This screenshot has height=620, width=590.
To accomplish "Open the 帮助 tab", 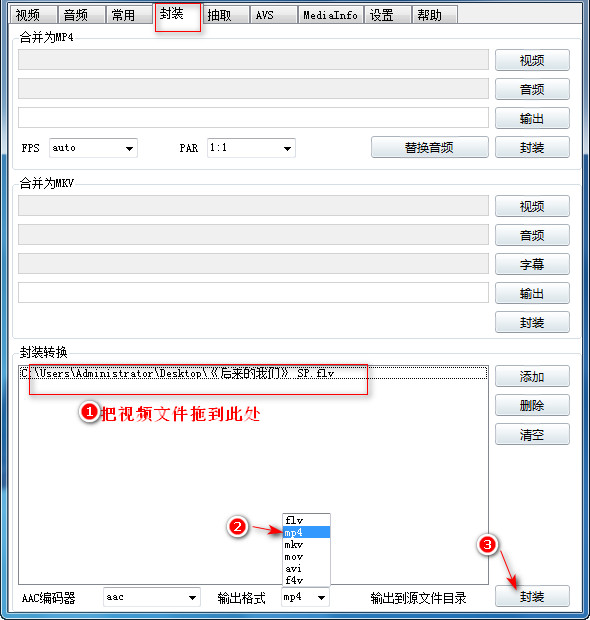I will [x=435, y=15].
